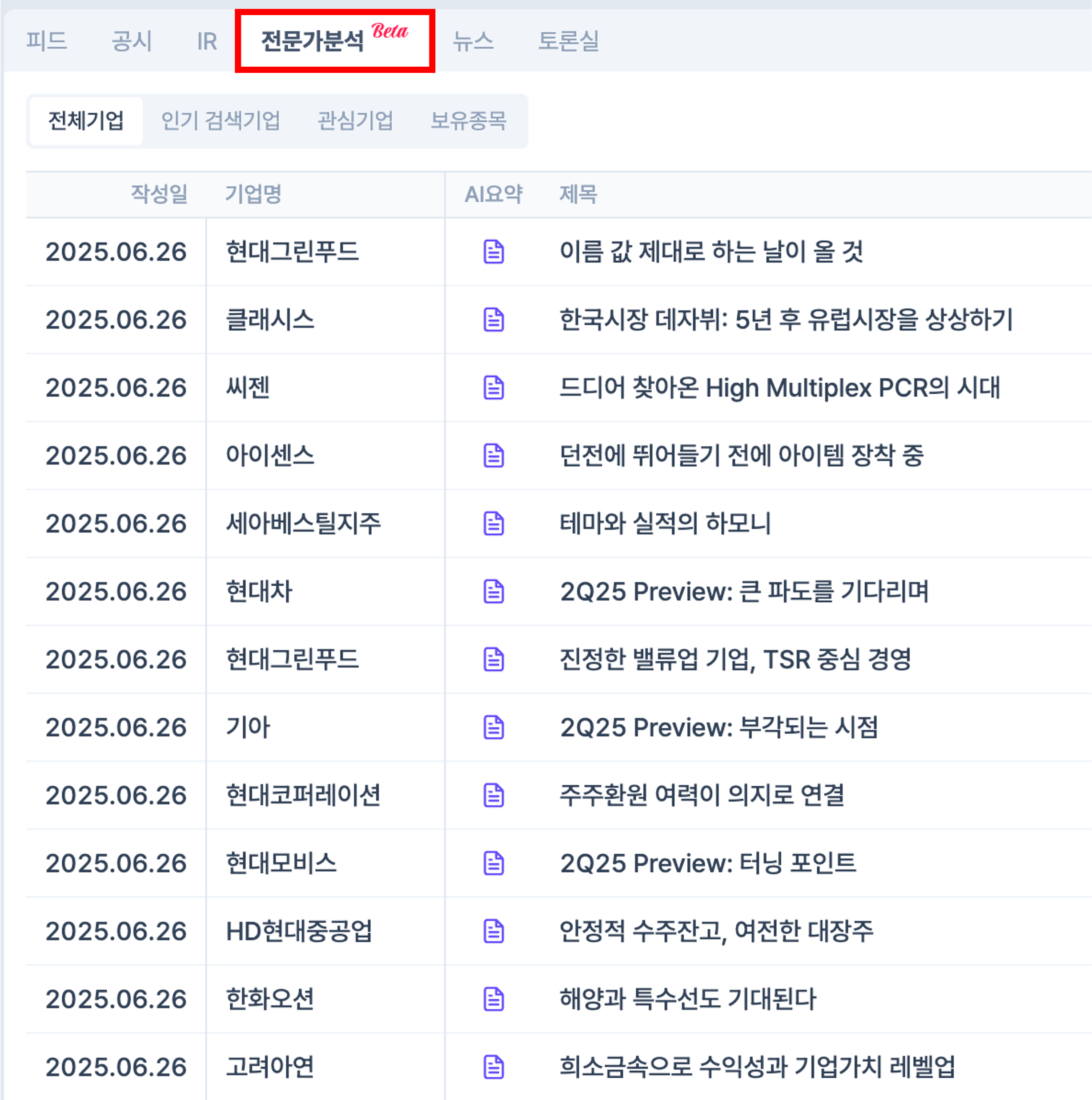The image size is (1092, 1100).
Task: Switch to the 뉴스 tab
Action: 473,41
